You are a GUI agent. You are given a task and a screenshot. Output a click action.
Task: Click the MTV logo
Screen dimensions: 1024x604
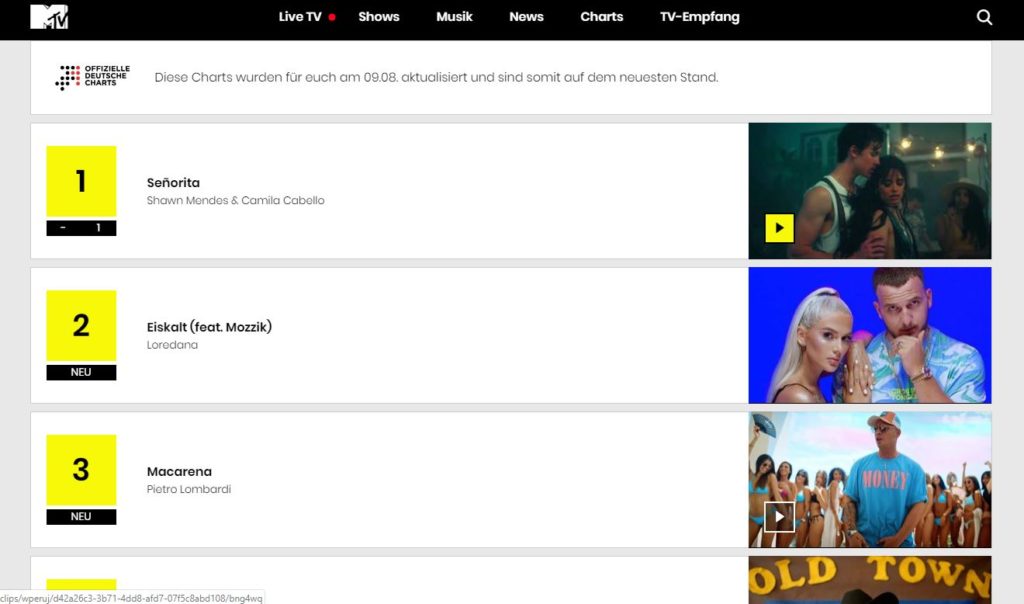click(x=49, y=16)
